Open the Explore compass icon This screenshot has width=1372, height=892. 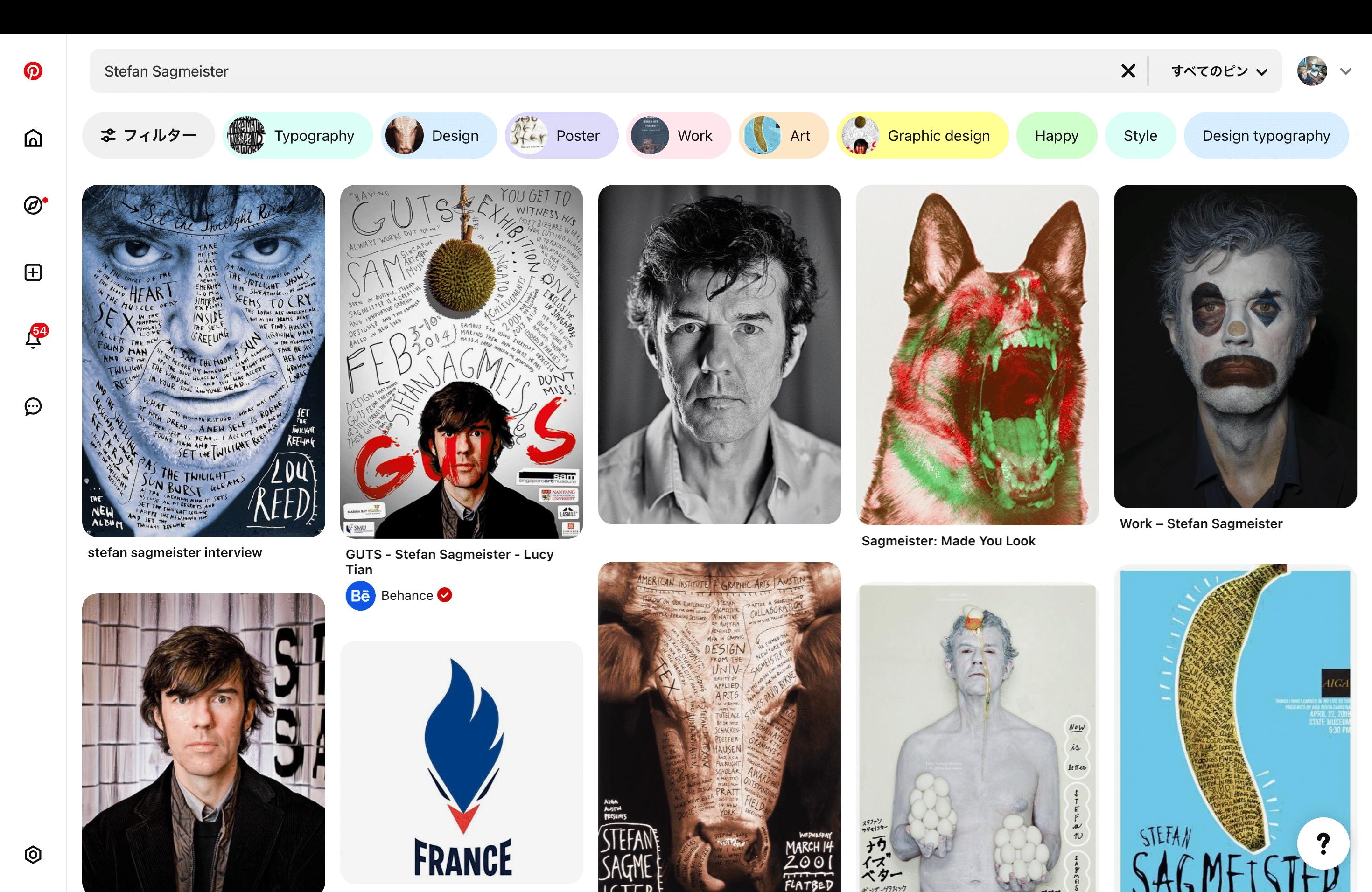click(33, 205)
